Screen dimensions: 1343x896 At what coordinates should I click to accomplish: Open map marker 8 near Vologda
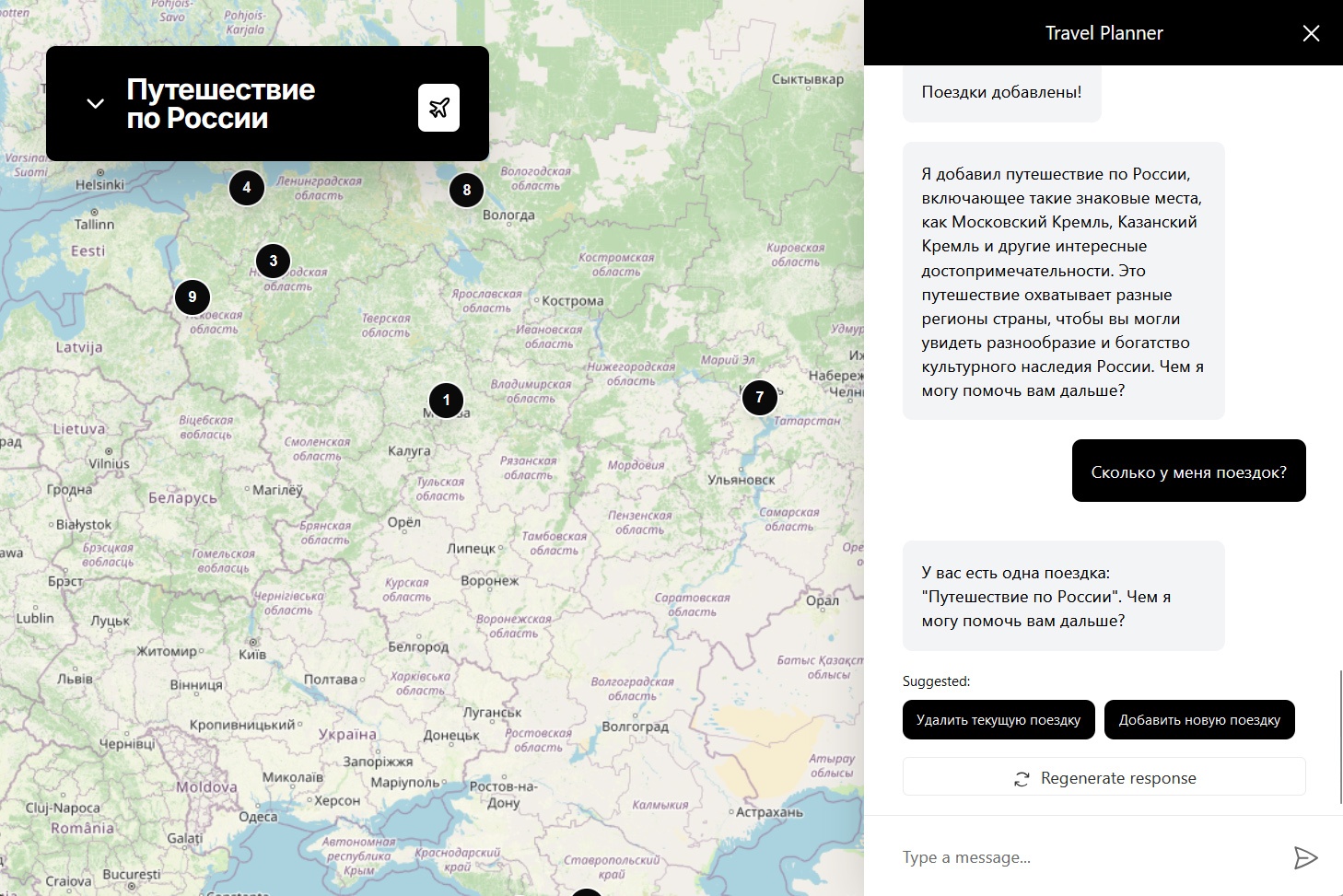[468, 189]
